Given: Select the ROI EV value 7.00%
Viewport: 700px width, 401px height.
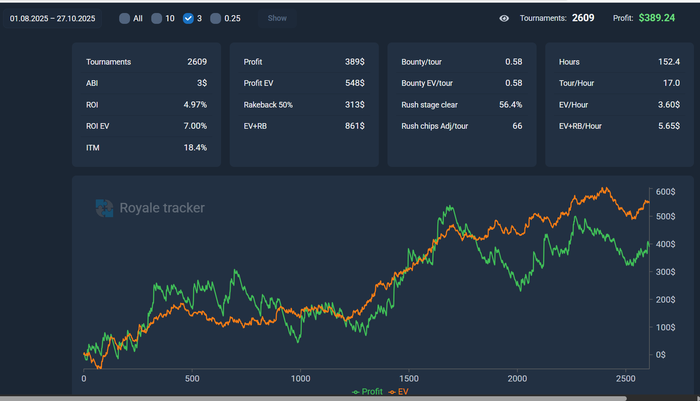Looking at the screenshot, I should click(x=195, y=126).
